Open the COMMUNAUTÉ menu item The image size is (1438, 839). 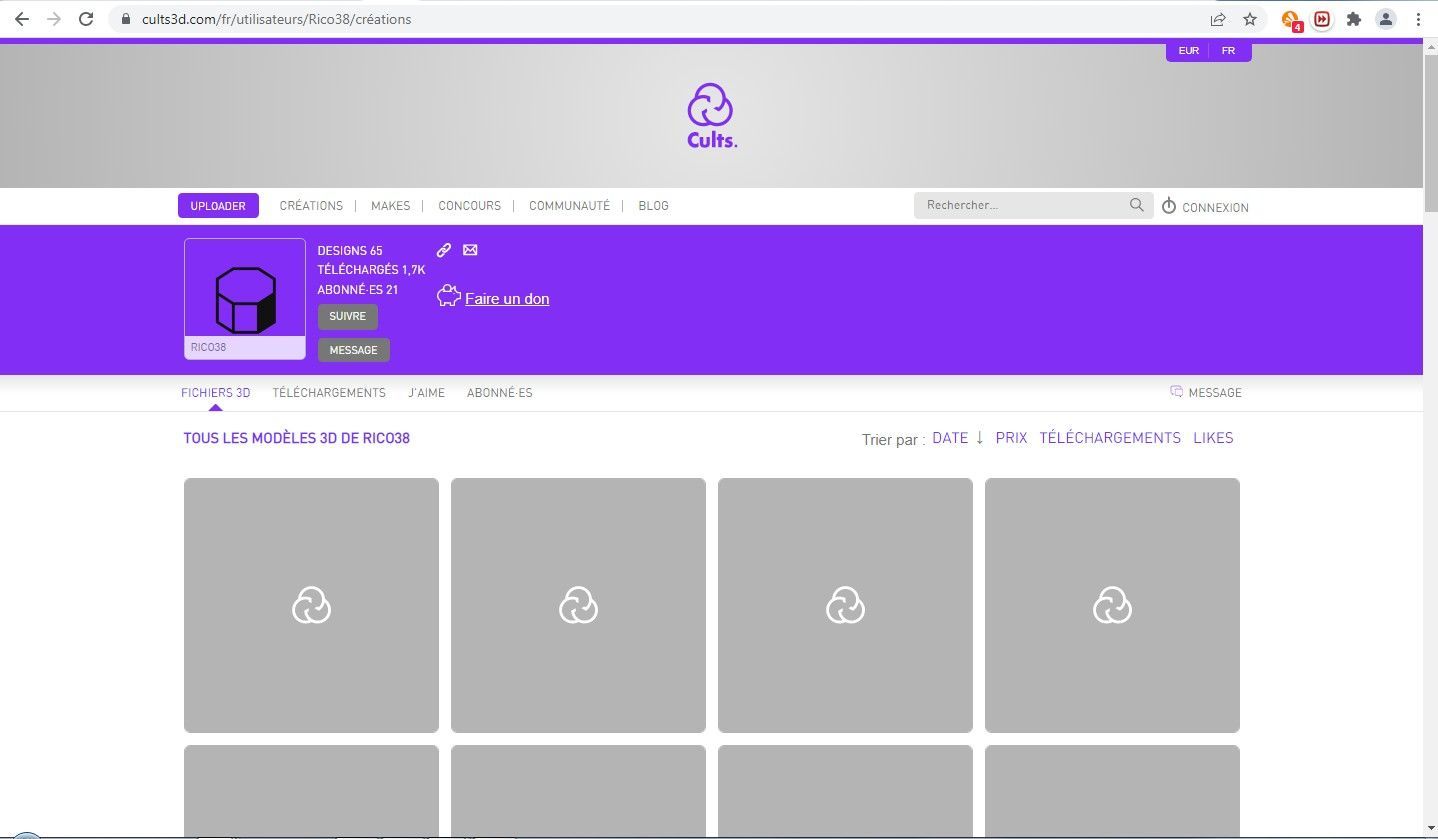(569, 206)
